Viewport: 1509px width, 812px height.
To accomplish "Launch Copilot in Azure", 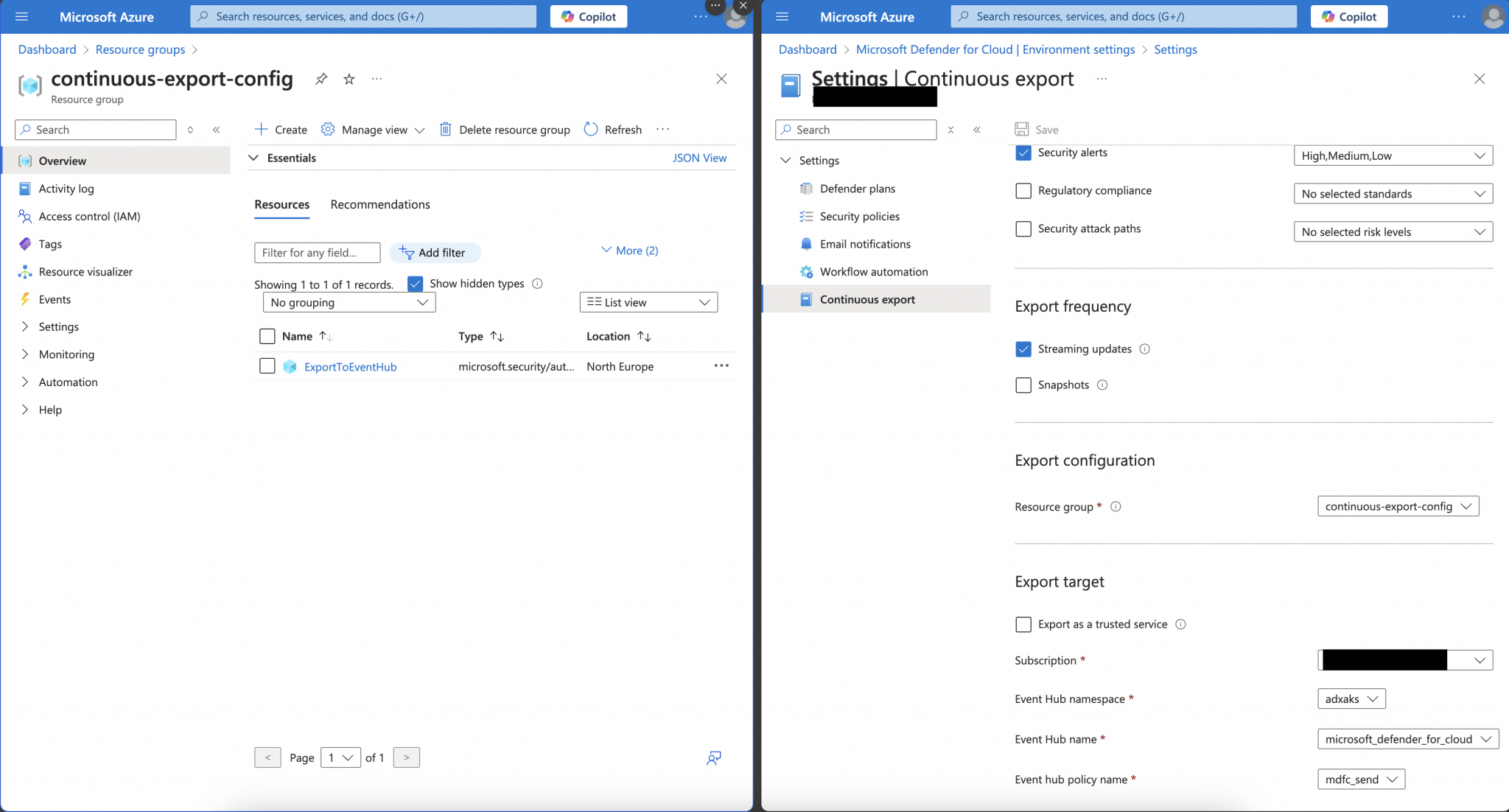I will pos(588,16).
